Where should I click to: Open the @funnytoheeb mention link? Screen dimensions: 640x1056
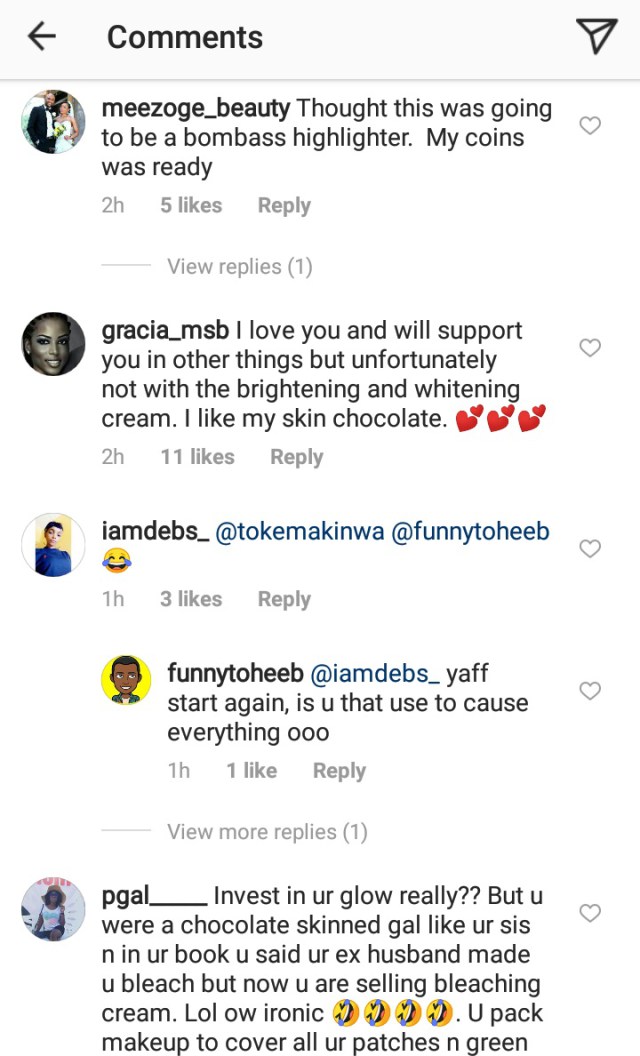click(x=469, y=532)
